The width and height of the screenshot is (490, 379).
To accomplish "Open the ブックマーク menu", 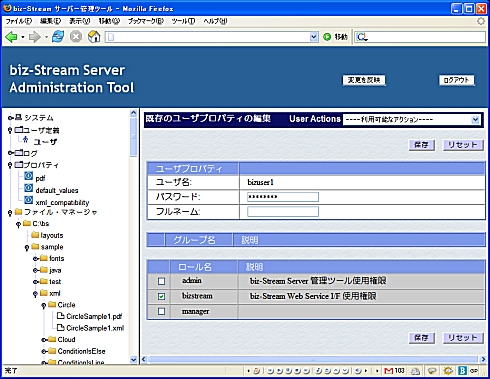I will pyautogui.click(x=146, y=21).
